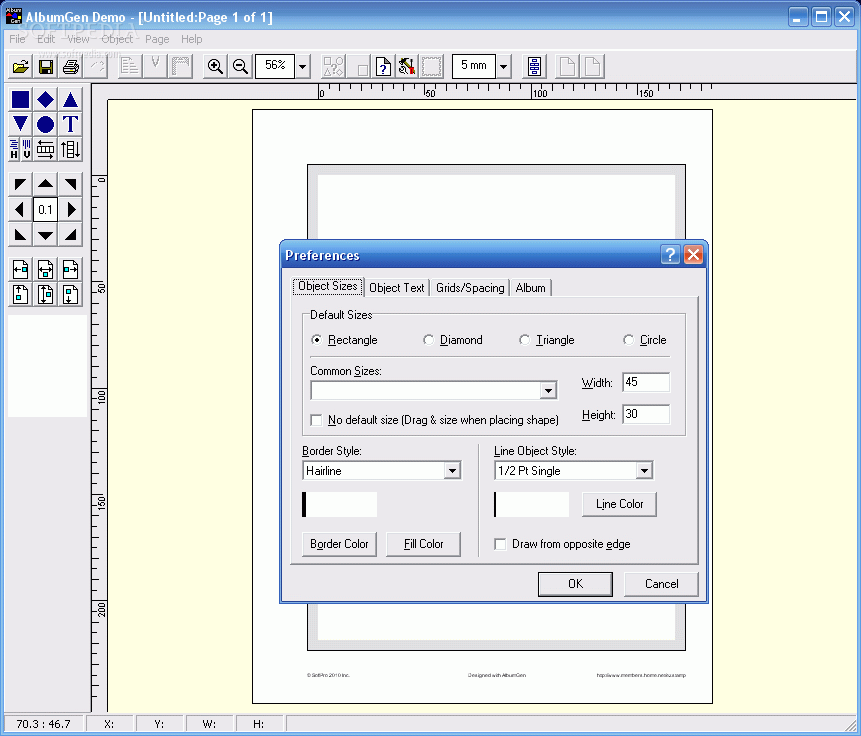Click the blue stacked-boxes layout toolbar icon
Image resolution: width=861 pixels, height=736 pixels.
click(534, 67)
